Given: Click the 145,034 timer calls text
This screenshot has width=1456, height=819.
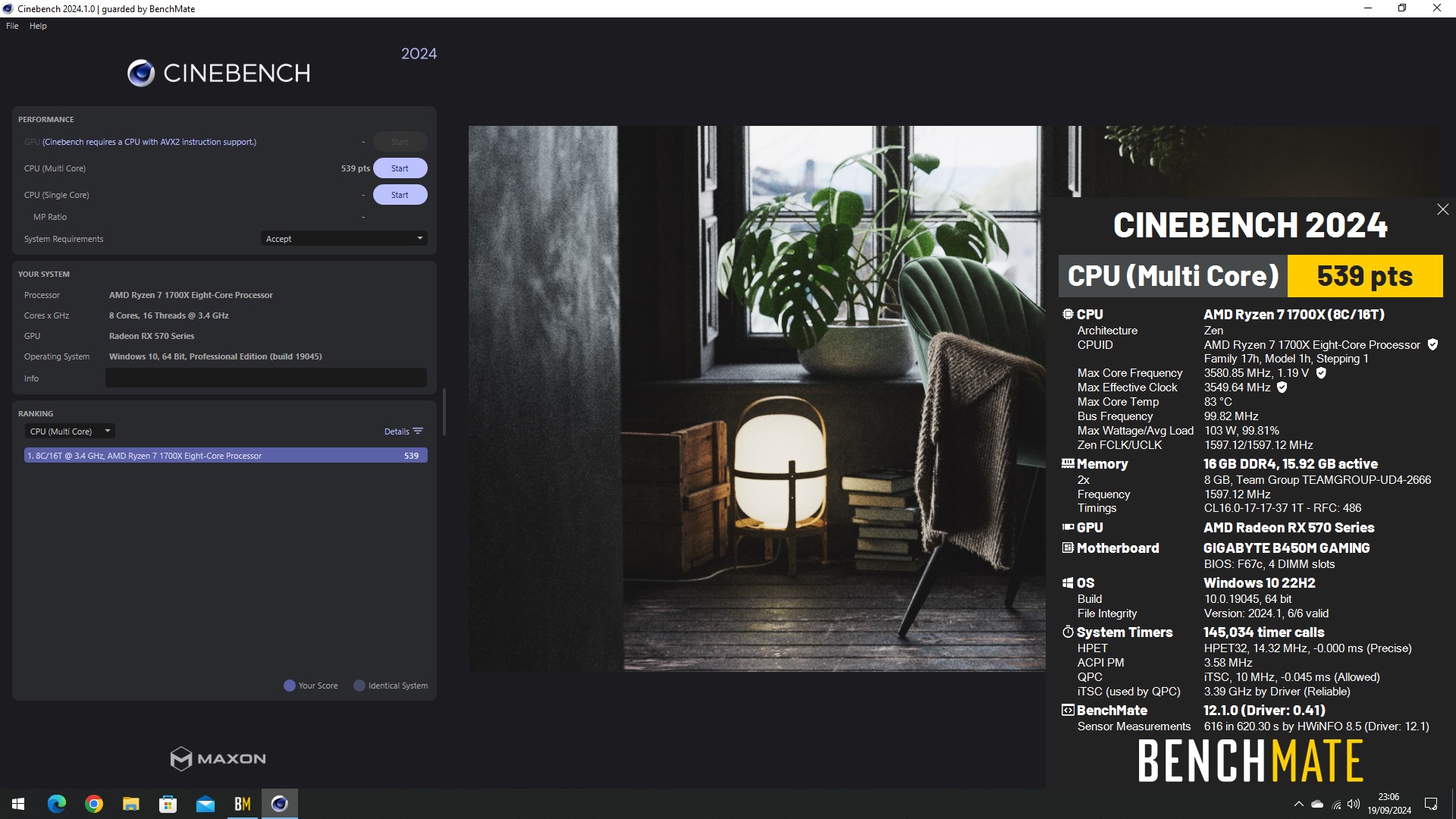Looking at the screenshot, I should tap(1263, 632).
